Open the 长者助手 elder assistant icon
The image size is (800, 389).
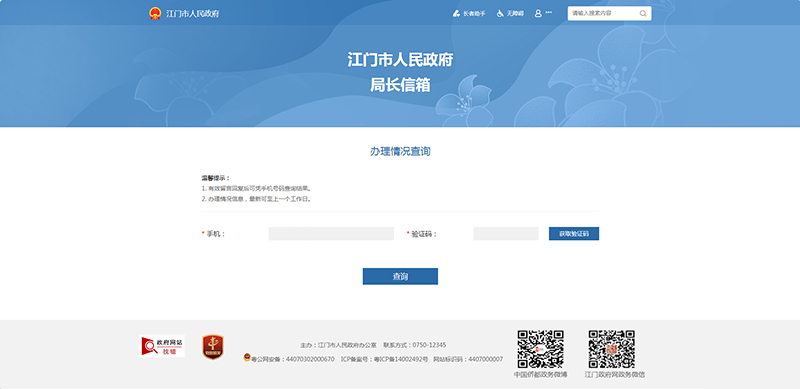[456, 14]
